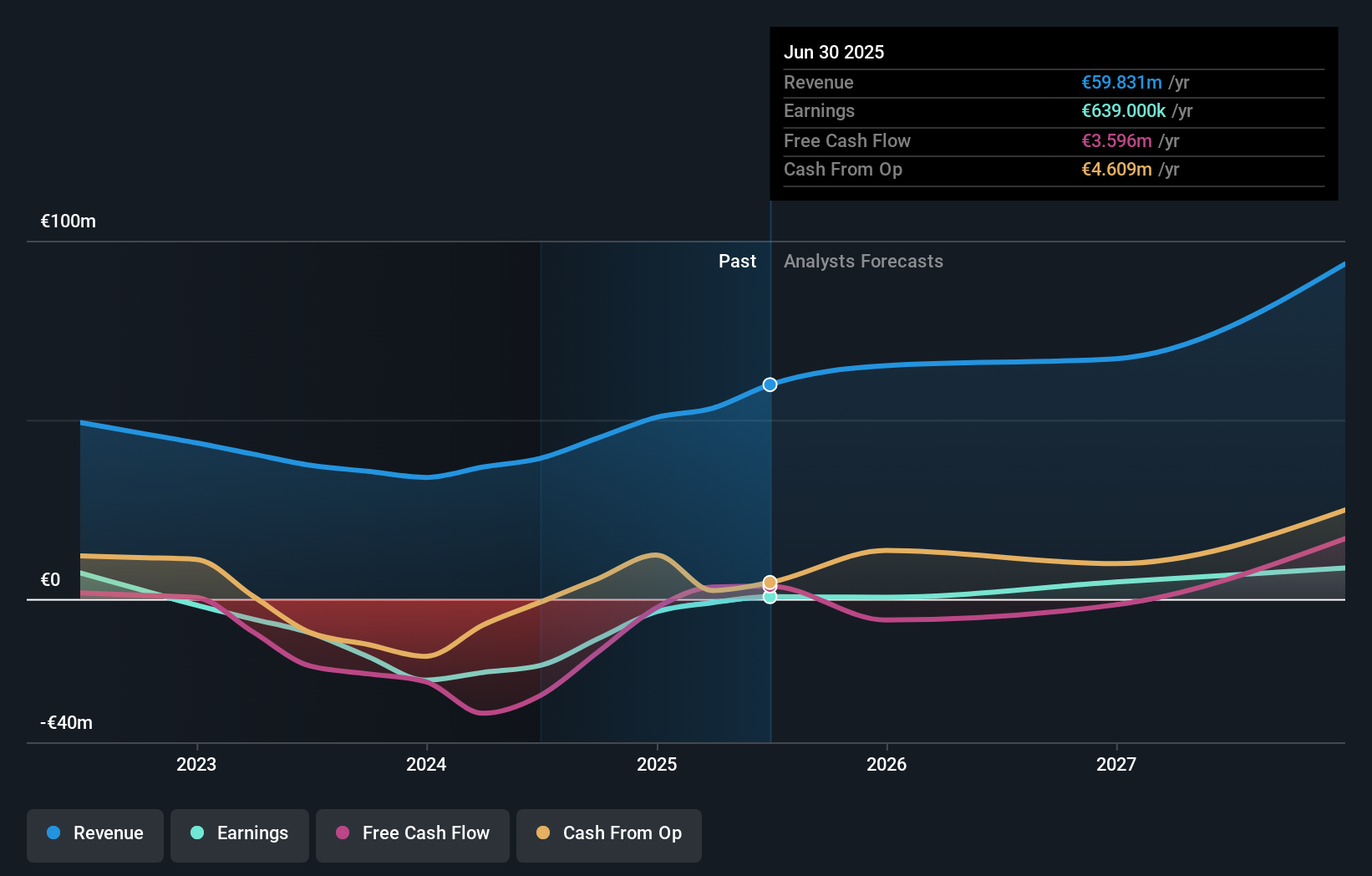Screen dimensions: 1372x876
Task: Click the Cash From Op legend button
Action: (608, 835)
